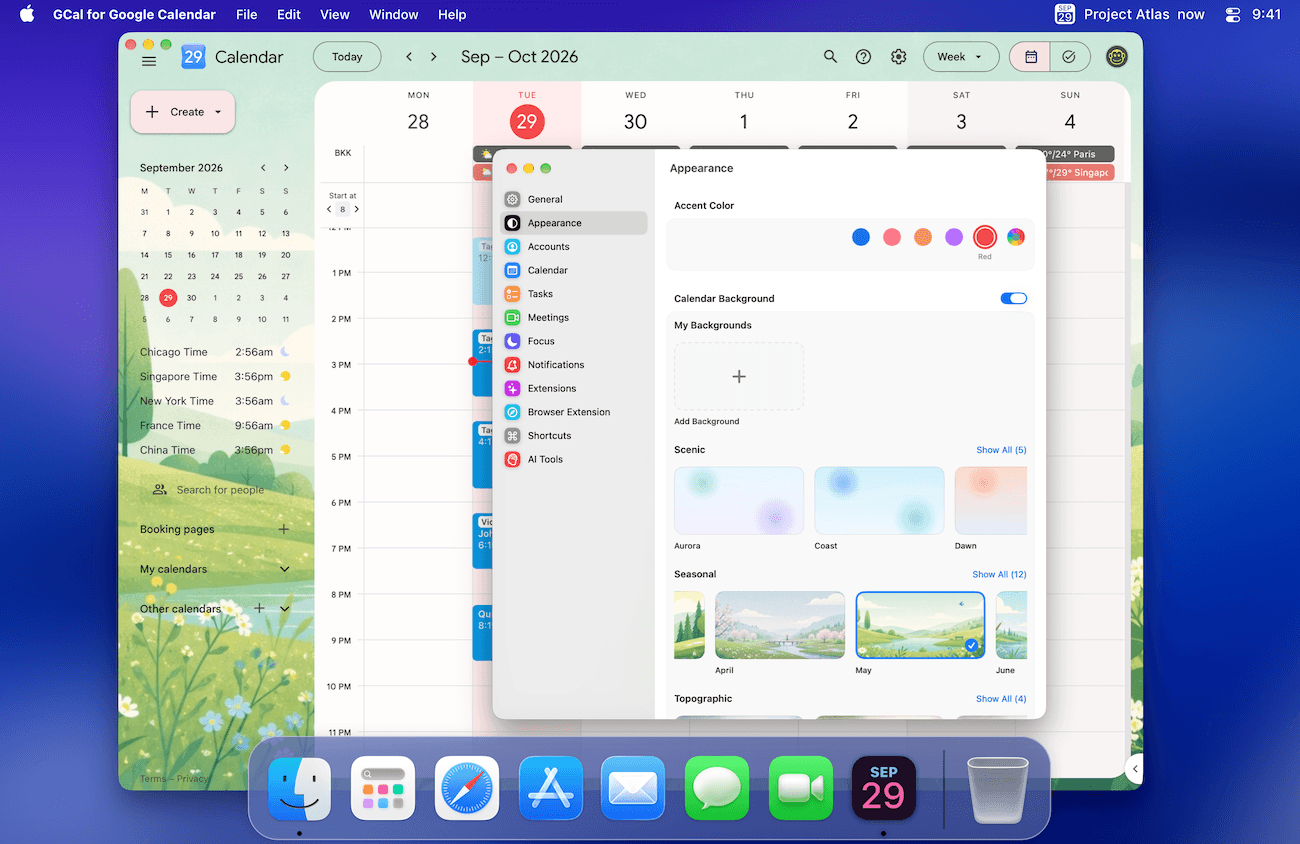
Task: Launch Safari from the Dock
Action: point(467,788)
